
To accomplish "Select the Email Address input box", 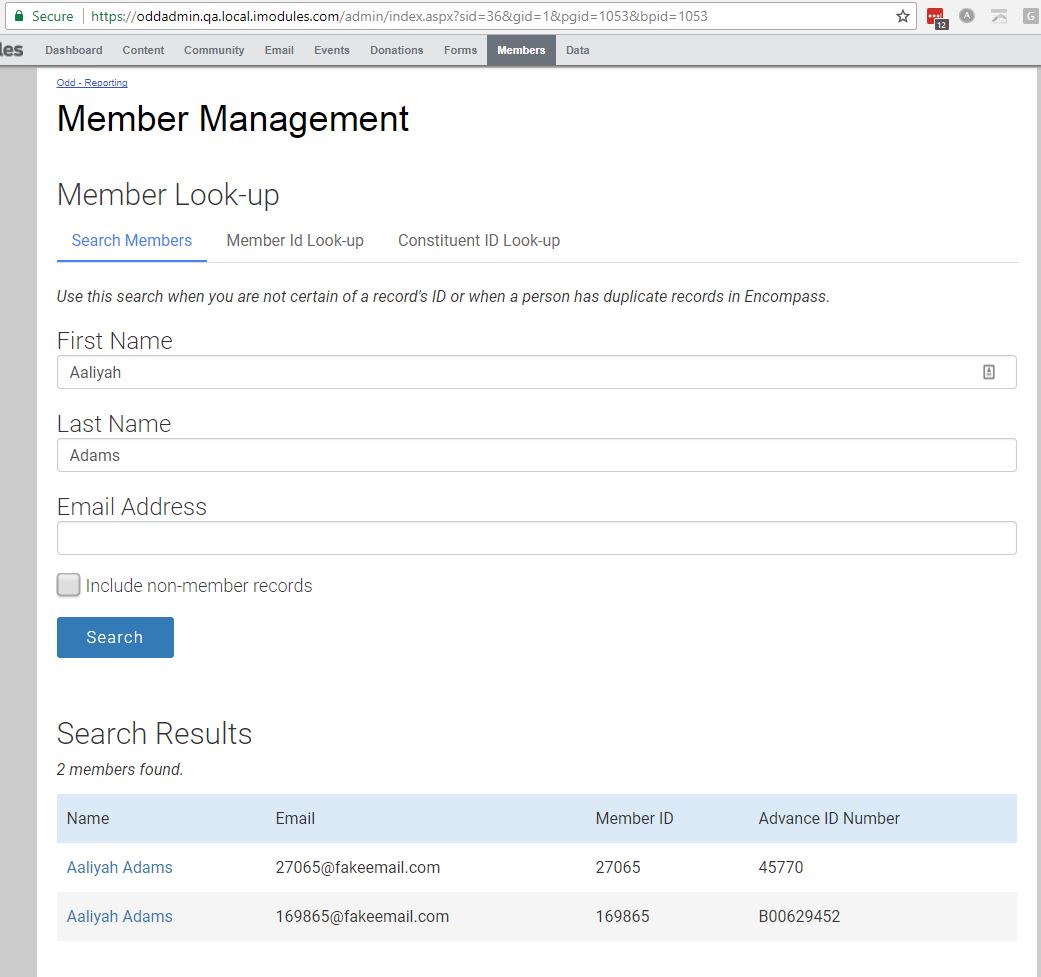I will click(536, 538).
